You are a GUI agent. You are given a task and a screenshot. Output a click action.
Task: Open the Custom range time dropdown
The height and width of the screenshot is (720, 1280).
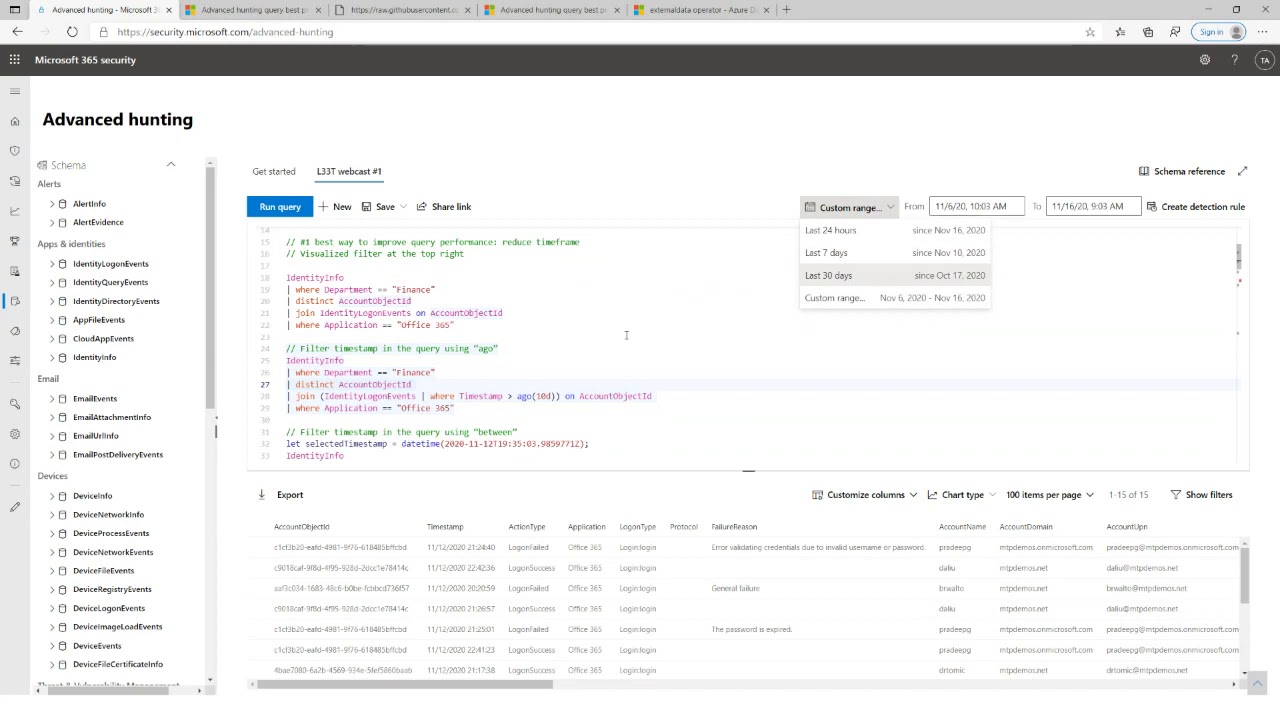click(x=849, y=207)
